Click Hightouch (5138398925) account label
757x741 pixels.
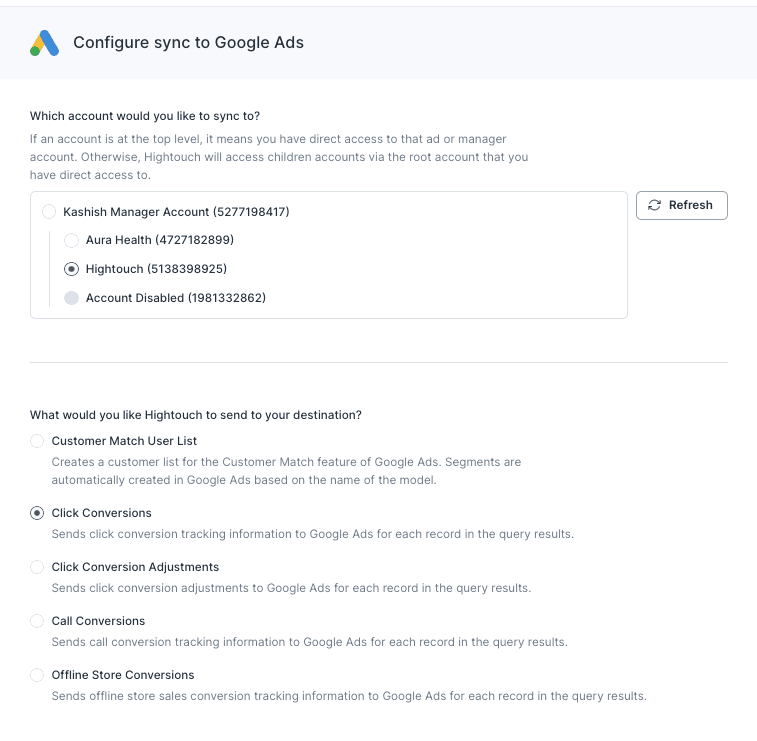point(156,269)
